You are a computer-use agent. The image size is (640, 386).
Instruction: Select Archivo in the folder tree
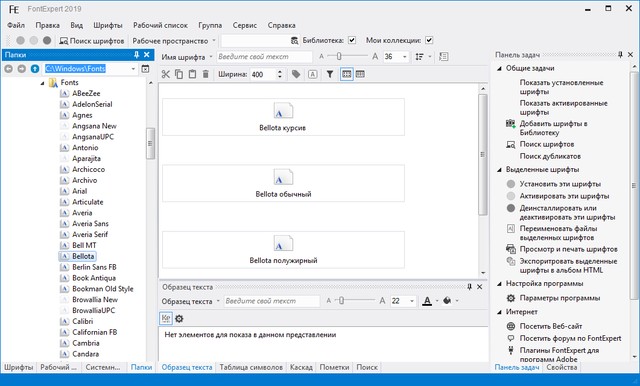[x=84, y=180]
